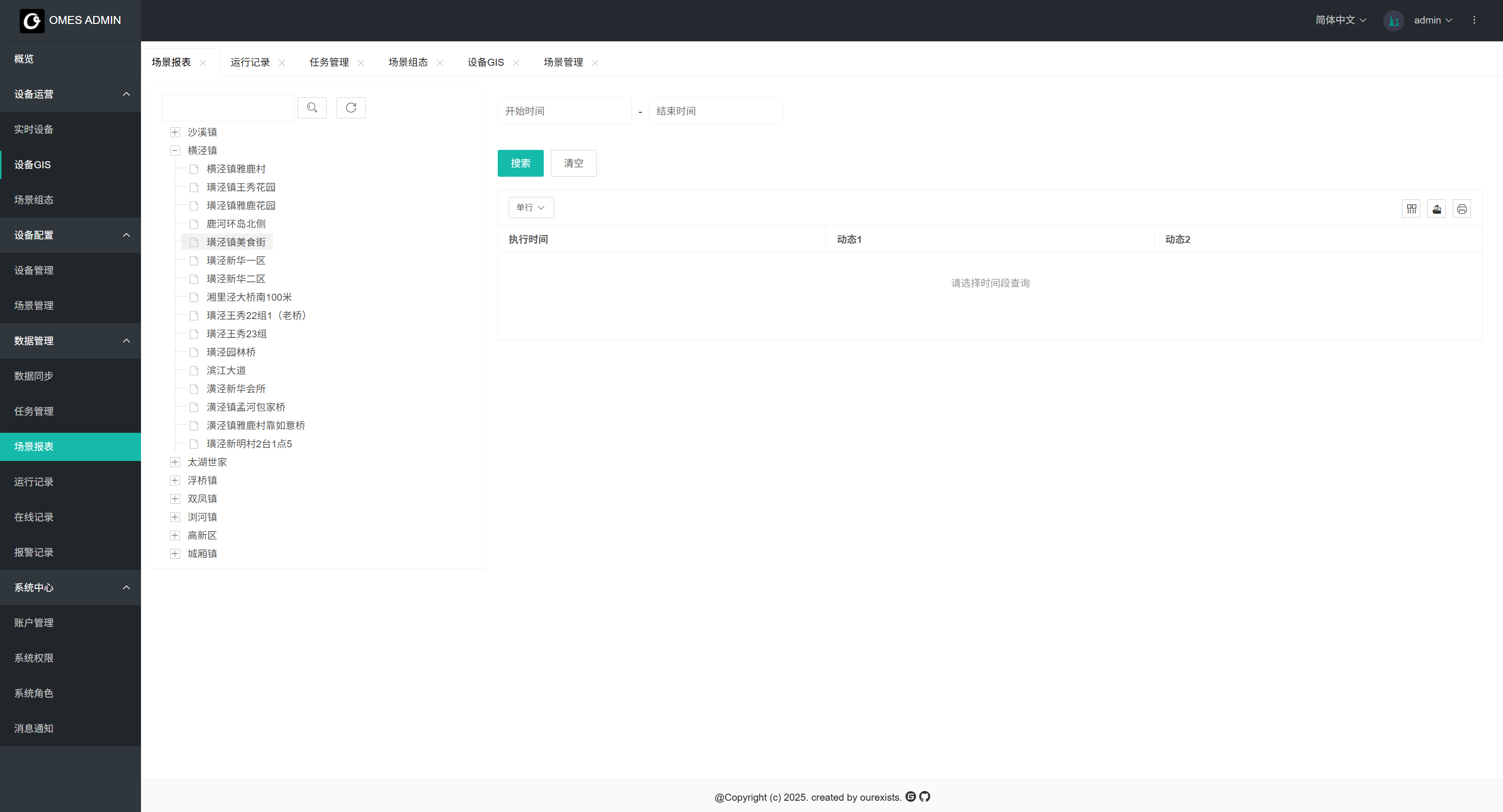
Task: Collapse the 横泾镇 tree node
Action: (x=174, y=150)
